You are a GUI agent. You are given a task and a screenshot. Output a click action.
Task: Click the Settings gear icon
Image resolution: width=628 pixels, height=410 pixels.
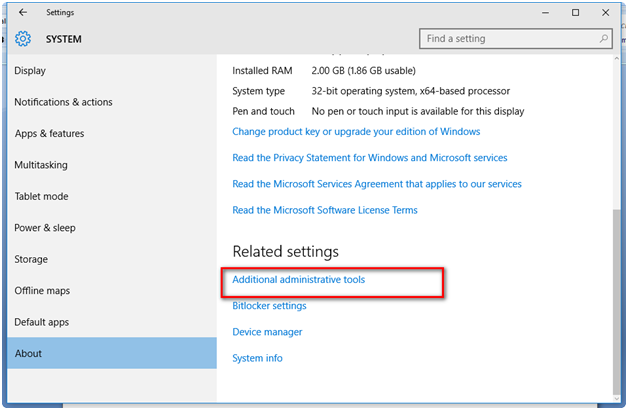click(x=23, y=39)
